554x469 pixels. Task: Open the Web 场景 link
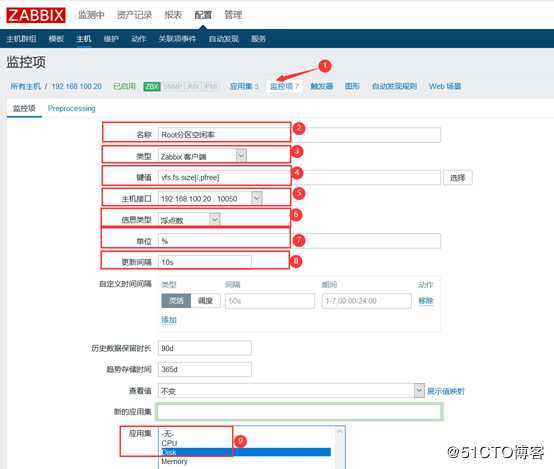tap(445, 86)
